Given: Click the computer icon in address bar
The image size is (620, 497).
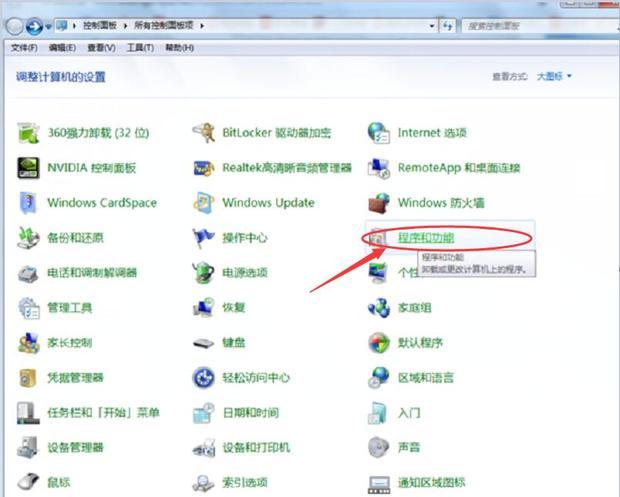Looking at the screenshot, I should pos(62,26).
